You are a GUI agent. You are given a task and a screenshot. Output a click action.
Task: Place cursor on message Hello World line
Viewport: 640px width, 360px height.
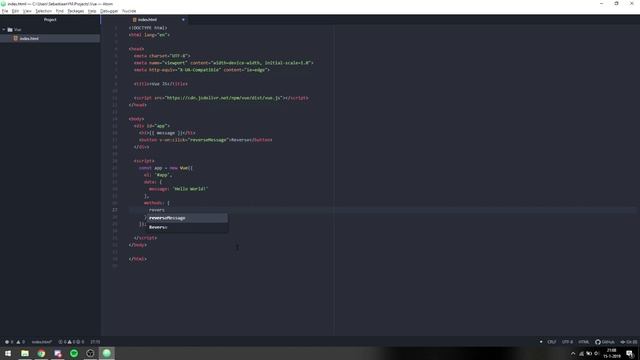tap(178, 189)
